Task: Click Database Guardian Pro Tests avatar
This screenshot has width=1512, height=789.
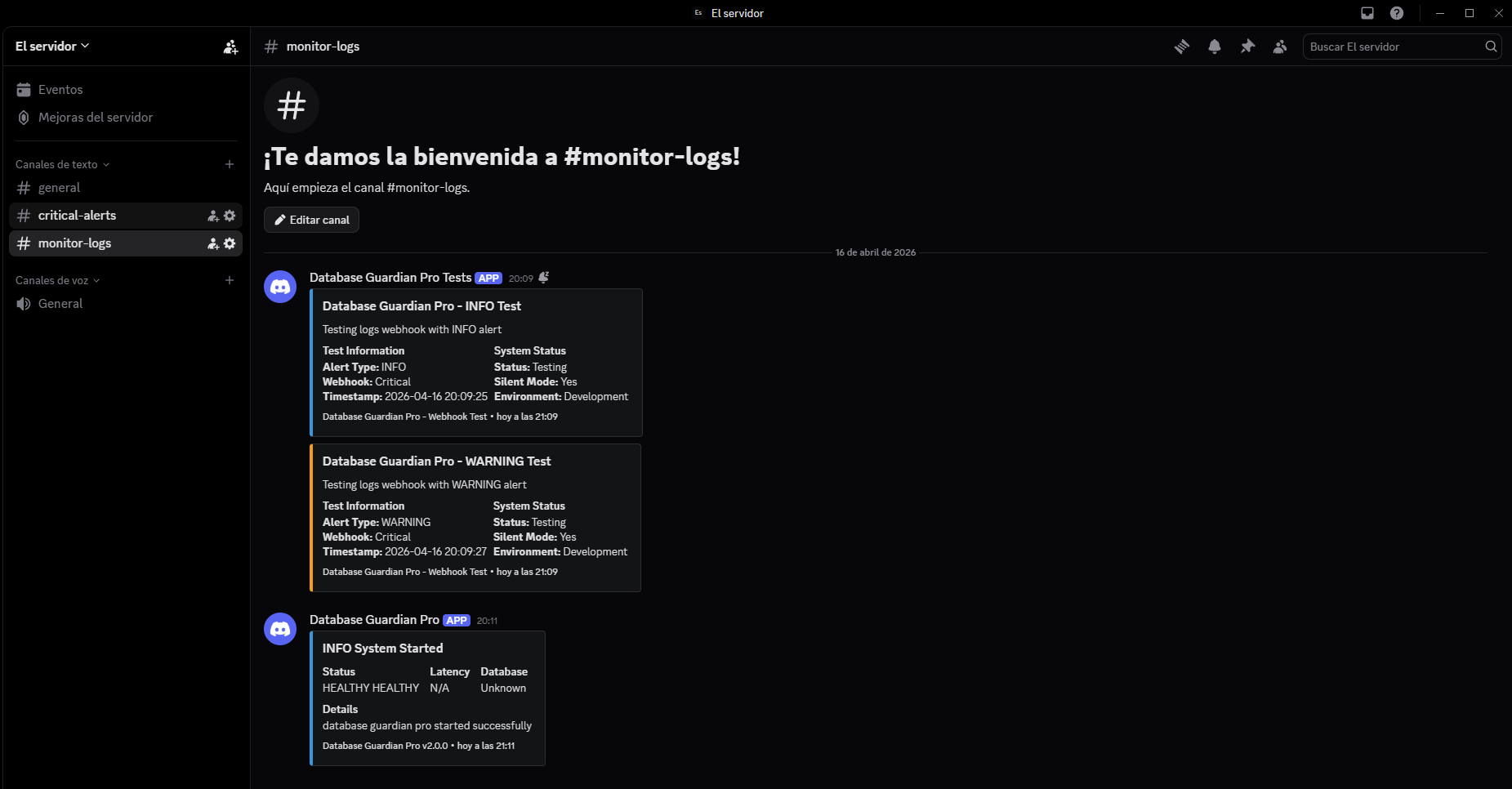Action: [280, 287]
